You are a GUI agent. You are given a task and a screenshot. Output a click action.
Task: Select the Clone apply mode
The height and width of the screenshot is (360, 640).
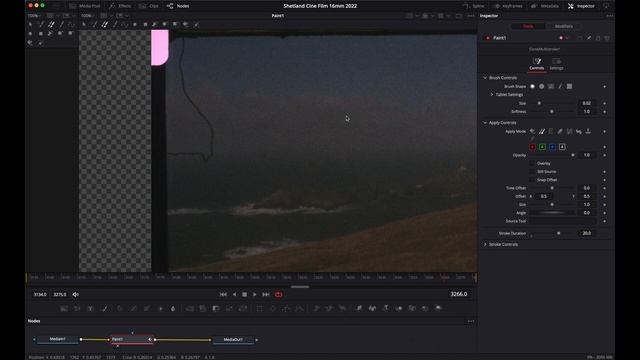pos(542,131)
